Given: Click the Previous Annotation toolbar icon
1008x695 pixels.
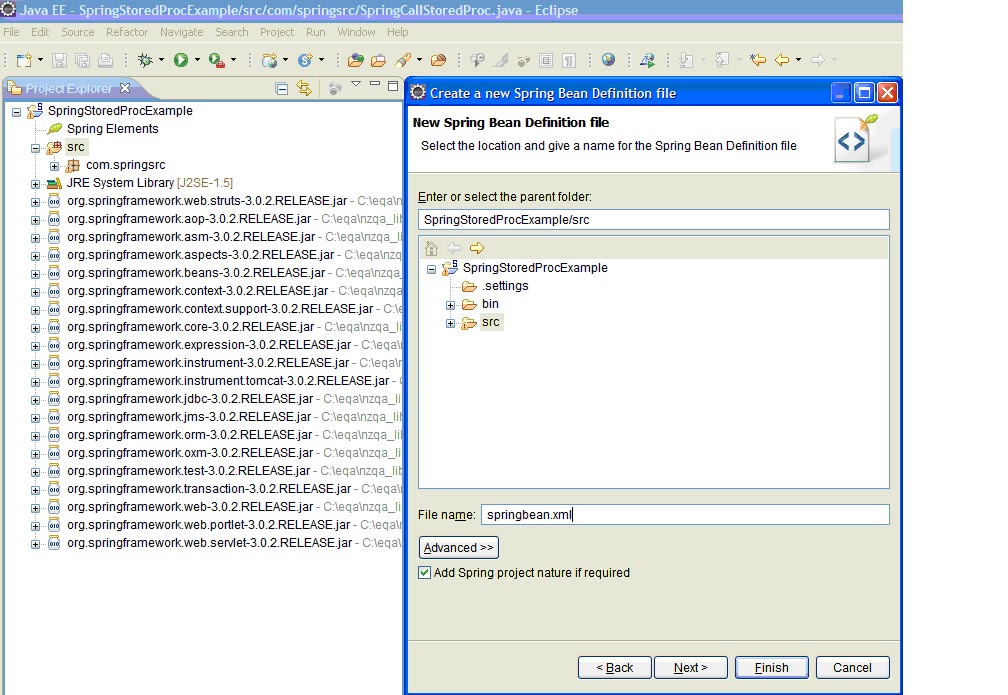Looking at the screenshot, I should [x=722, y=60].
